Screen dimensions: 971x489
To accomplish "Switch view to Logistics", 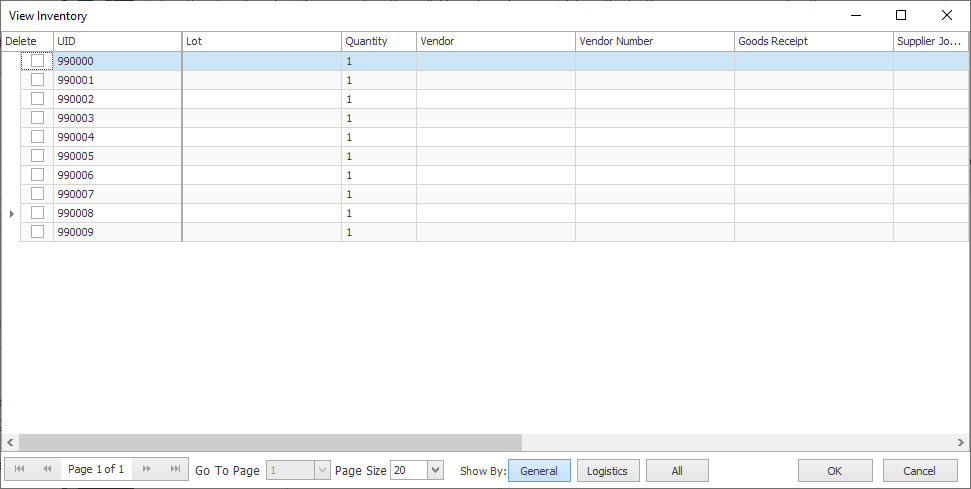I will pyautogui.click(x=607, y=470).
